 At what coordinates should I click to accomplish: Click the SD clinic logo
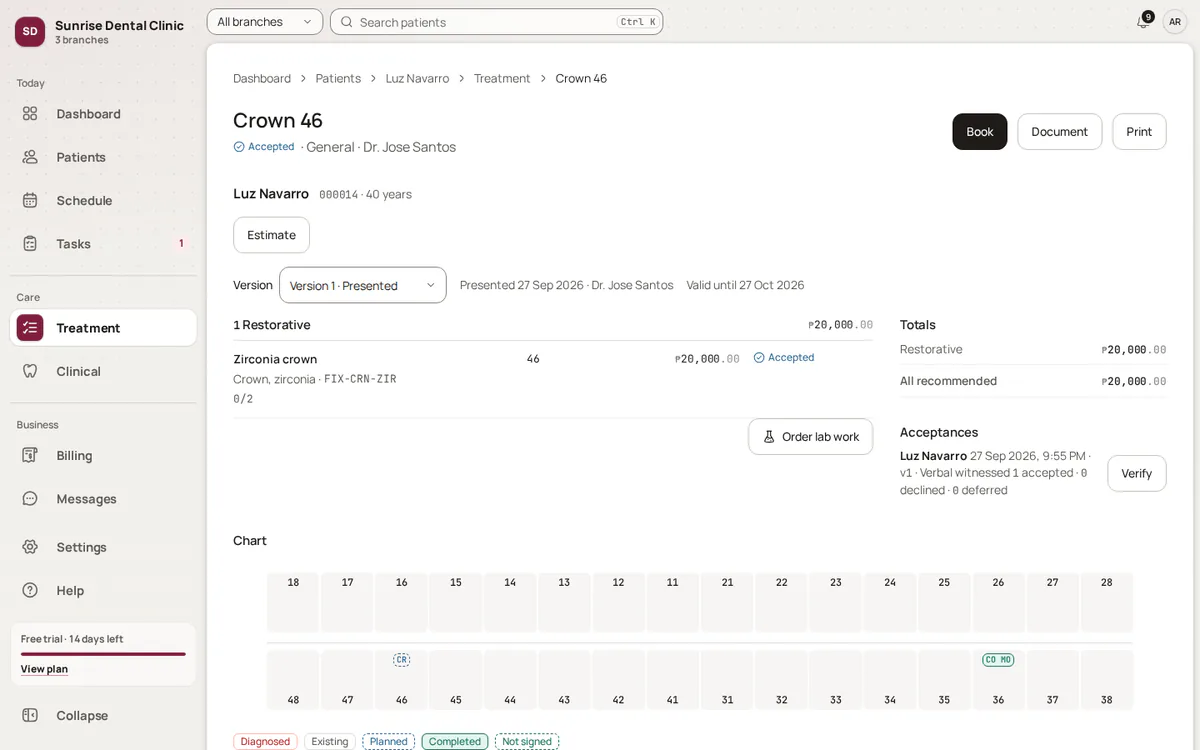pyautogui.click(x=30, y=31)
